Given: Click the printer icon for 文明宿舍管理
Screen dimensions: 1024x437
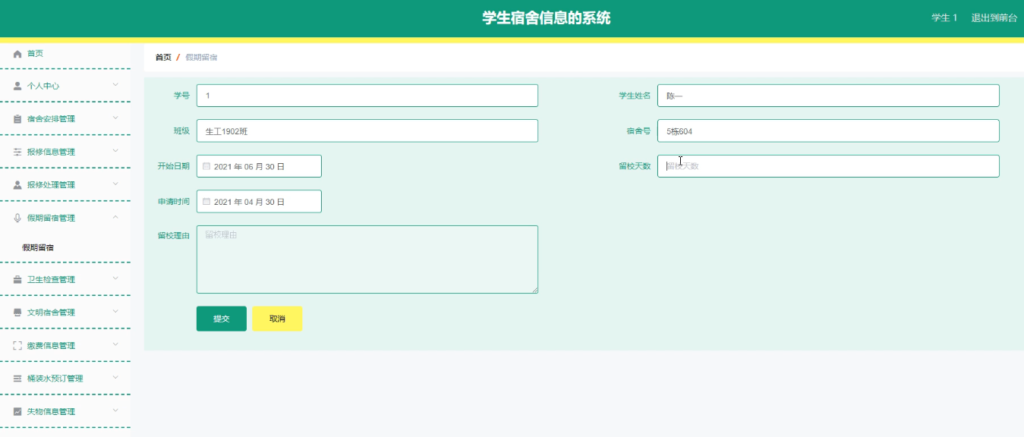Looking at the screenshot, I should [18, 312].
